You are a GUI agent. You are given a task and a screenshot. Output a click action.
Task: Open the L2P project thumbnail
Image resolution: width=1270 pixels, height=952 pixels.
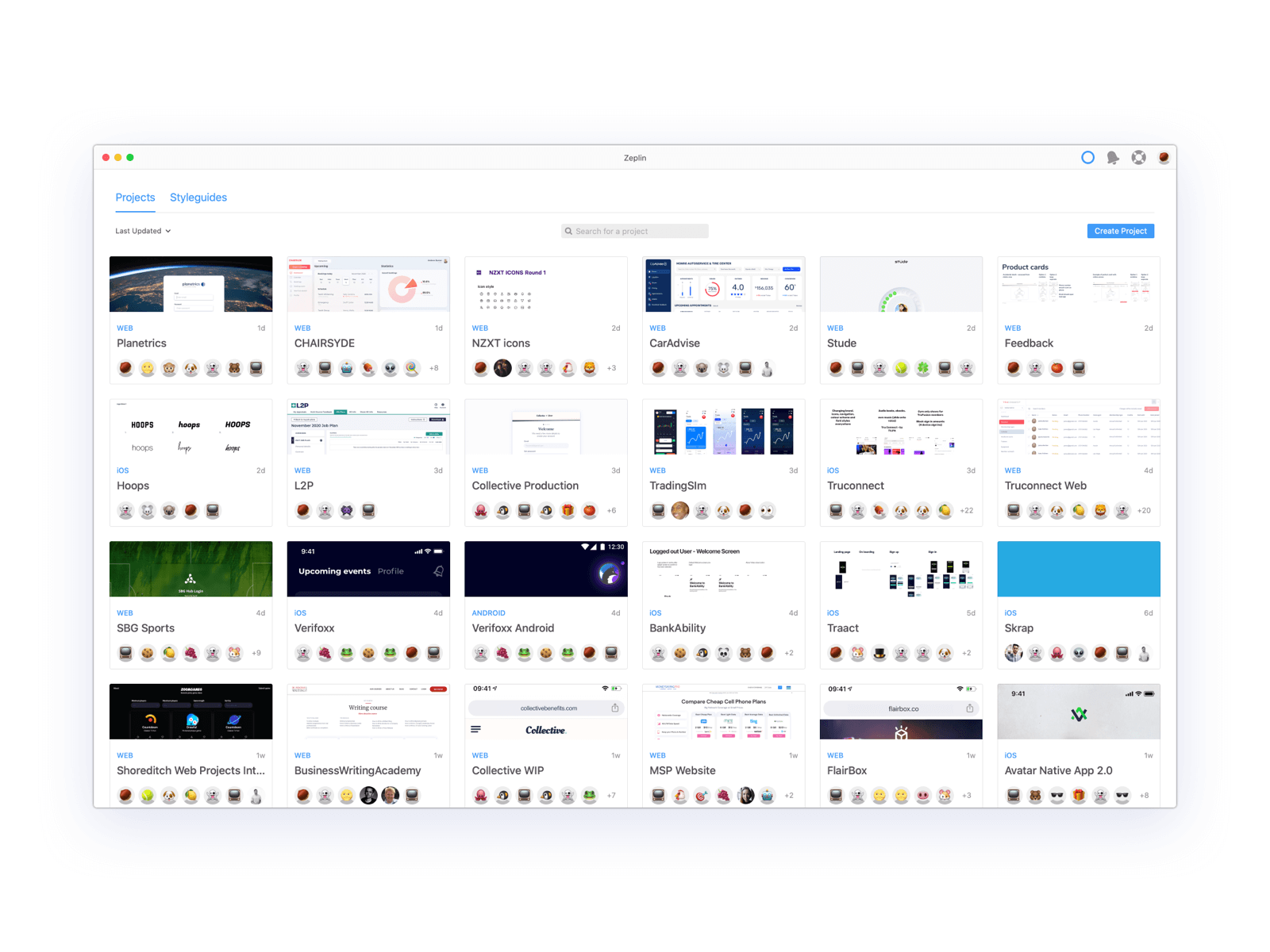pos(368,427)
